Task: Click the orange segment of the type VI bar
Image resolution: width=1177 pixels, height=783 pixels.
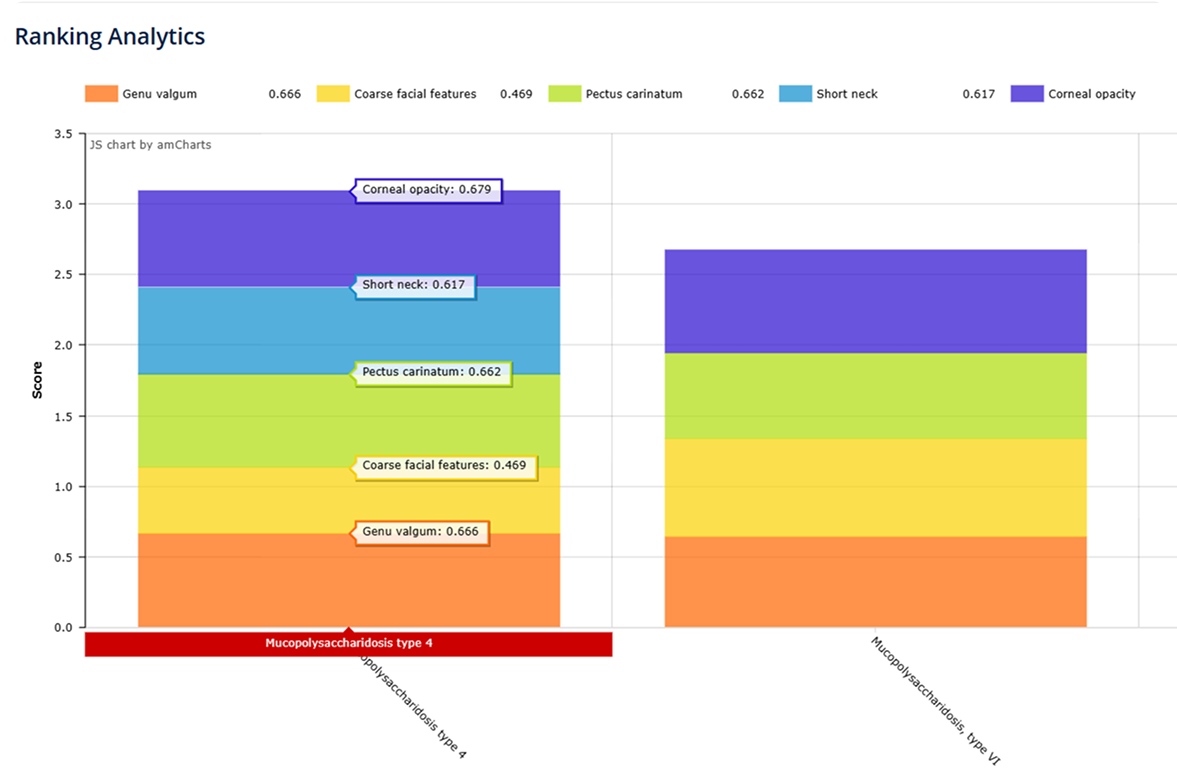Action: pos(875,582)
